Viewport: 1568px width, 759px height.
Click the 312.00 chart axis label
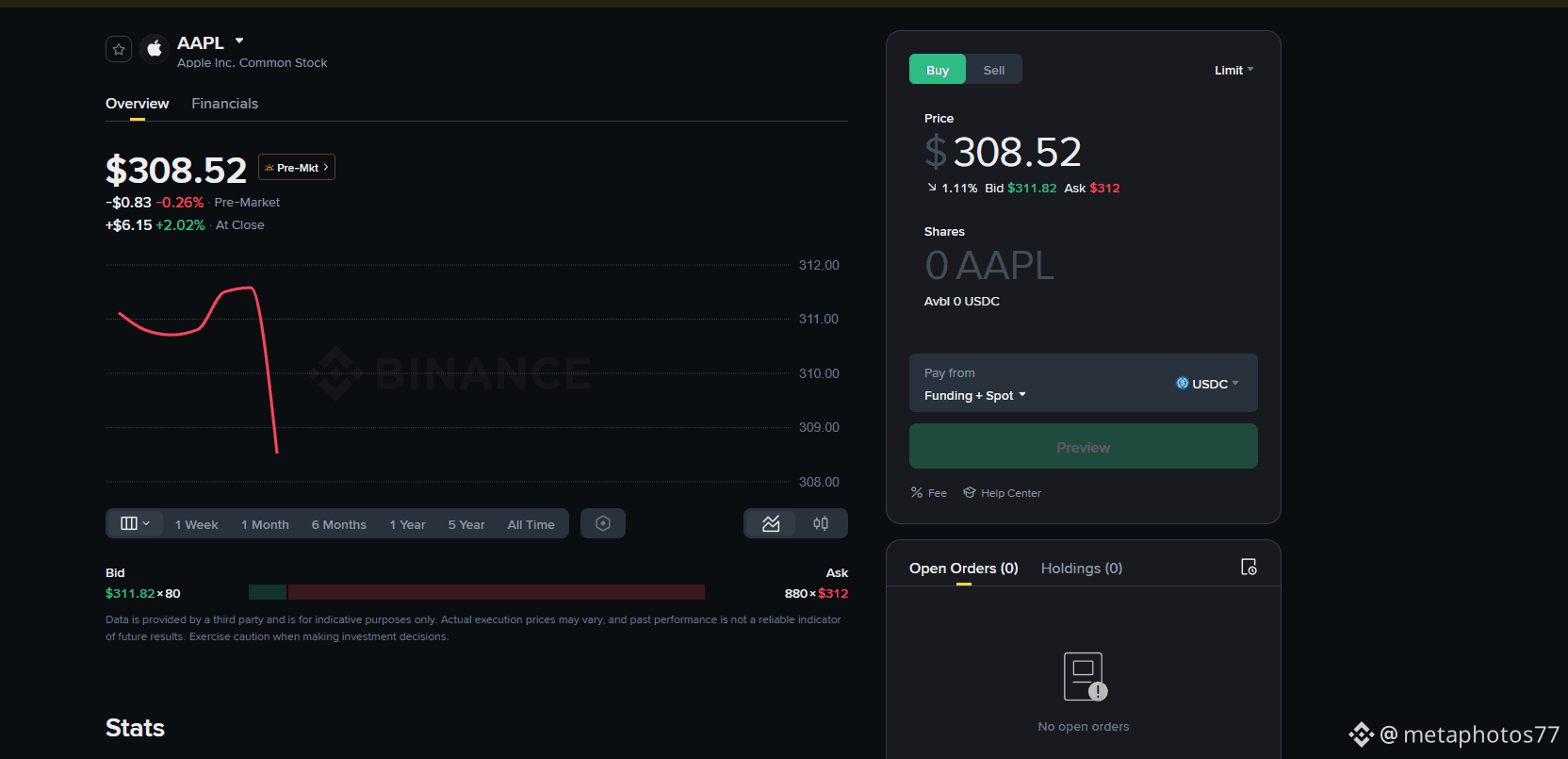pos(819,266)
